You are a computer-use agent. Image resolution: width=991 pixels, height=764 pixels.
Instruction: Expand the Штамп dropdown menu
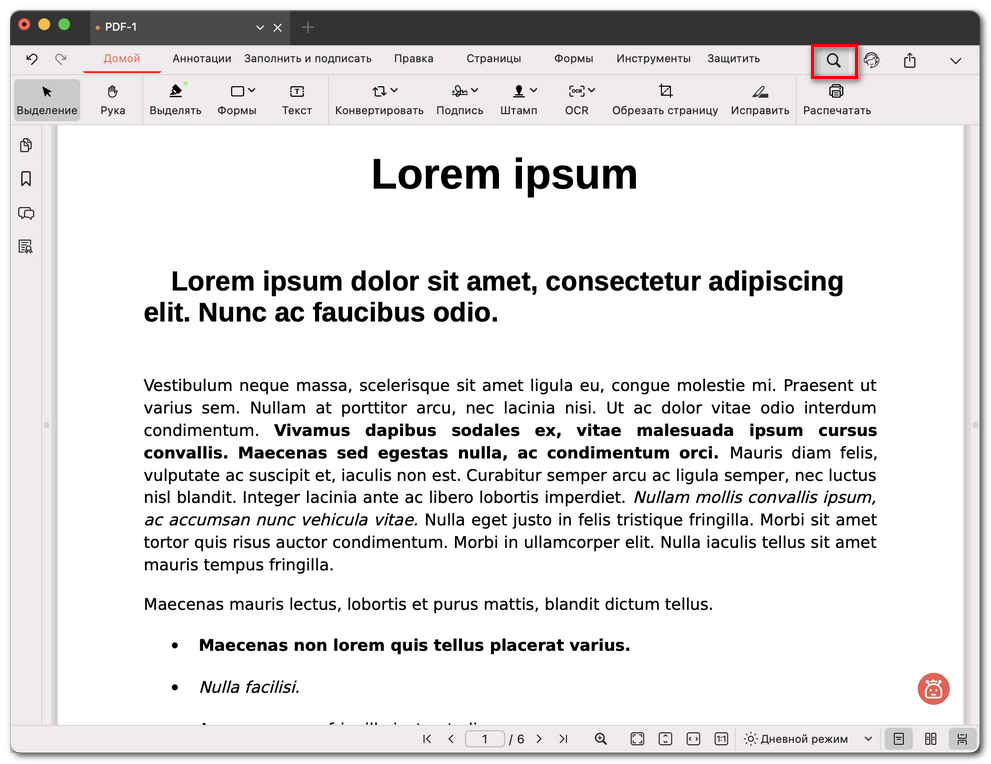tap(519, 100)
